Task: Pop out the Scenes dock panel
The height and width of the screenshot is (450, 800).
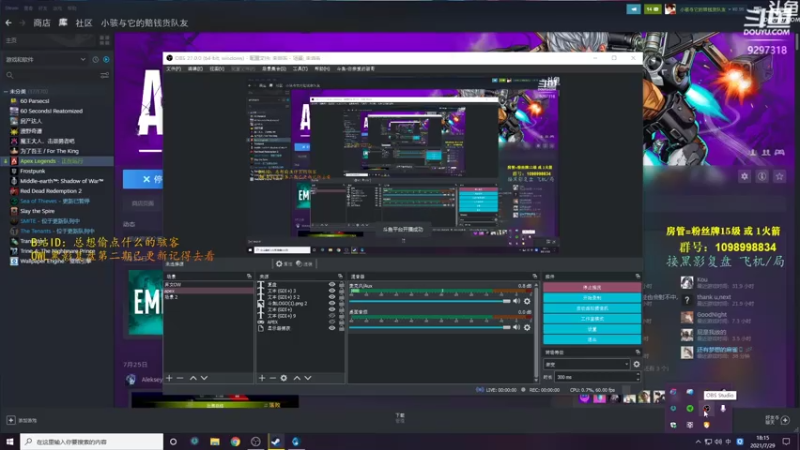Action: coord(249,276)
